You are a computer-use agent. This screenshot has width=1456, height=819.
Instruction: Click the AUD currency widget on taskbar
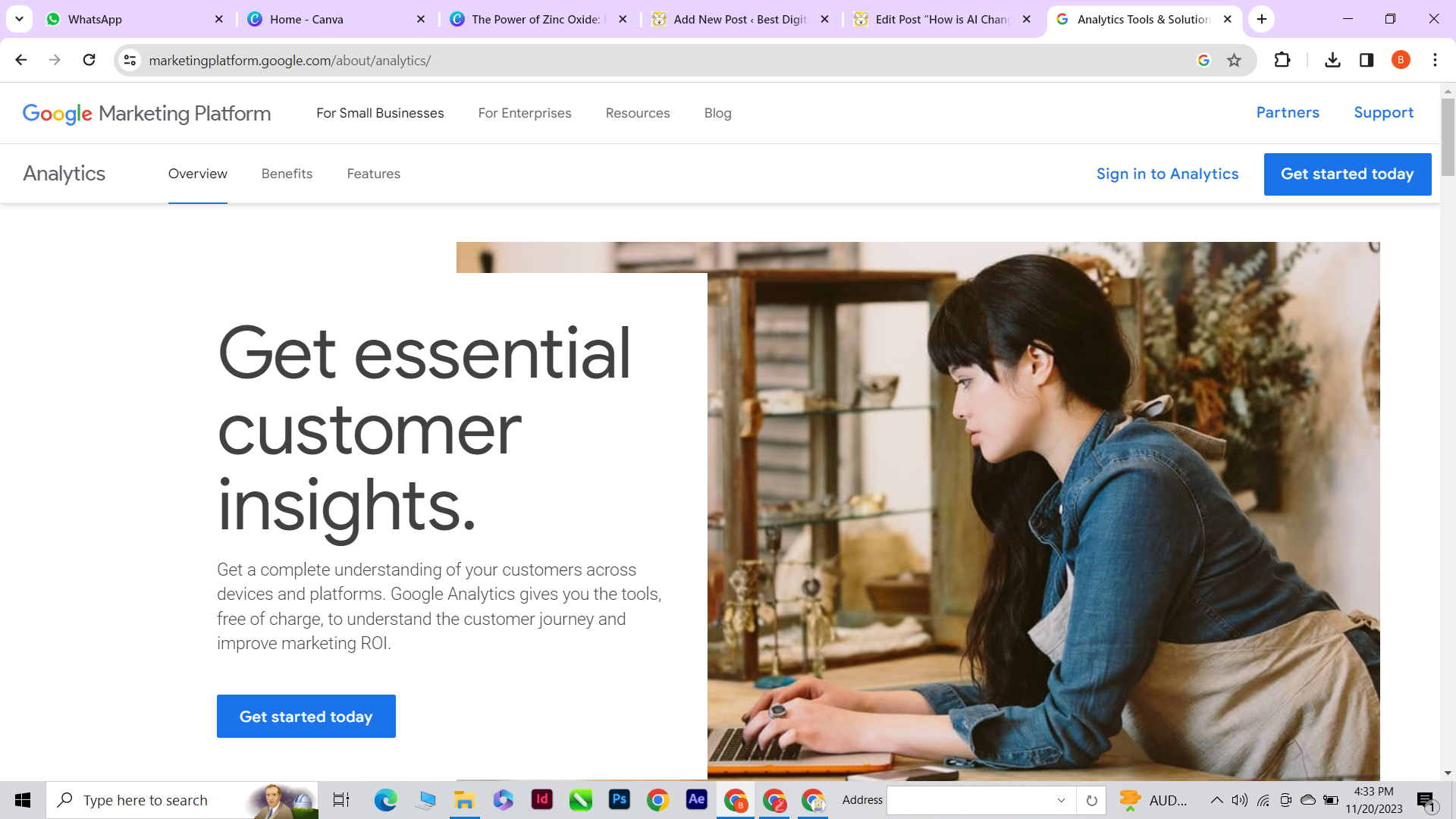pyautogui.click(x=1153, y=800)
